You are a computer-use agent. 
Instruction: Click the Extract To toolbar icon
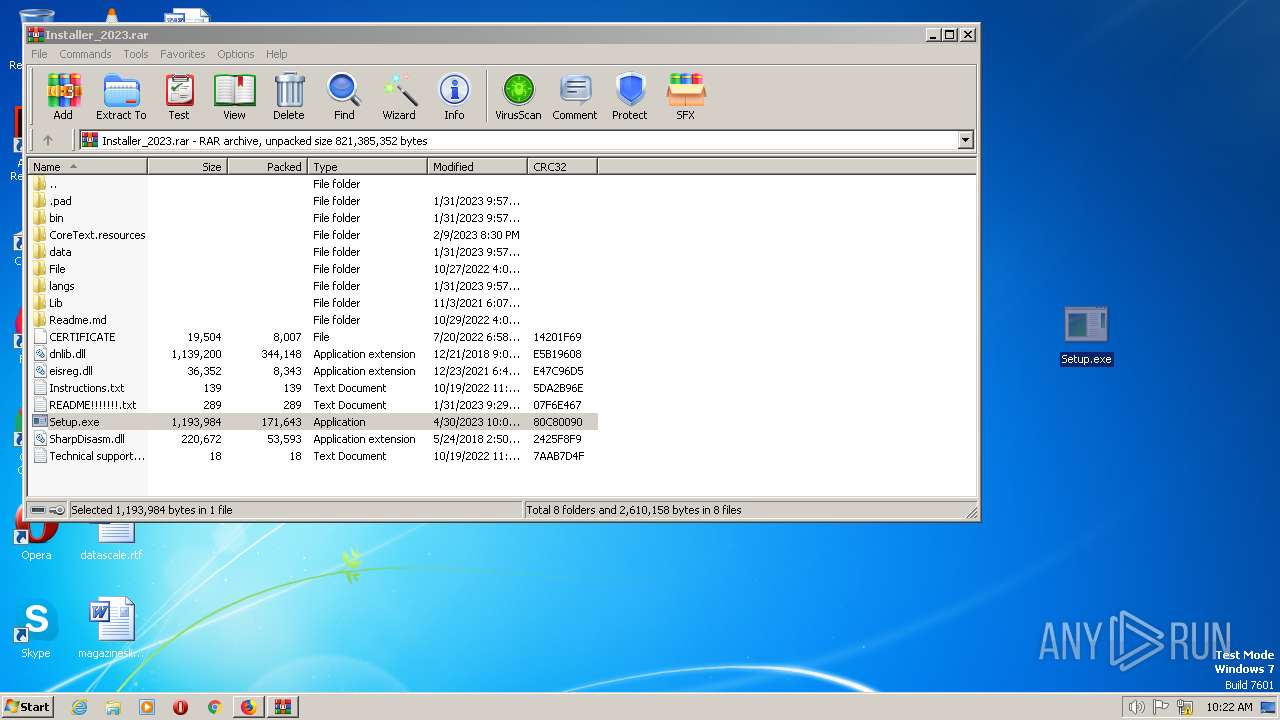coord(121,97)
